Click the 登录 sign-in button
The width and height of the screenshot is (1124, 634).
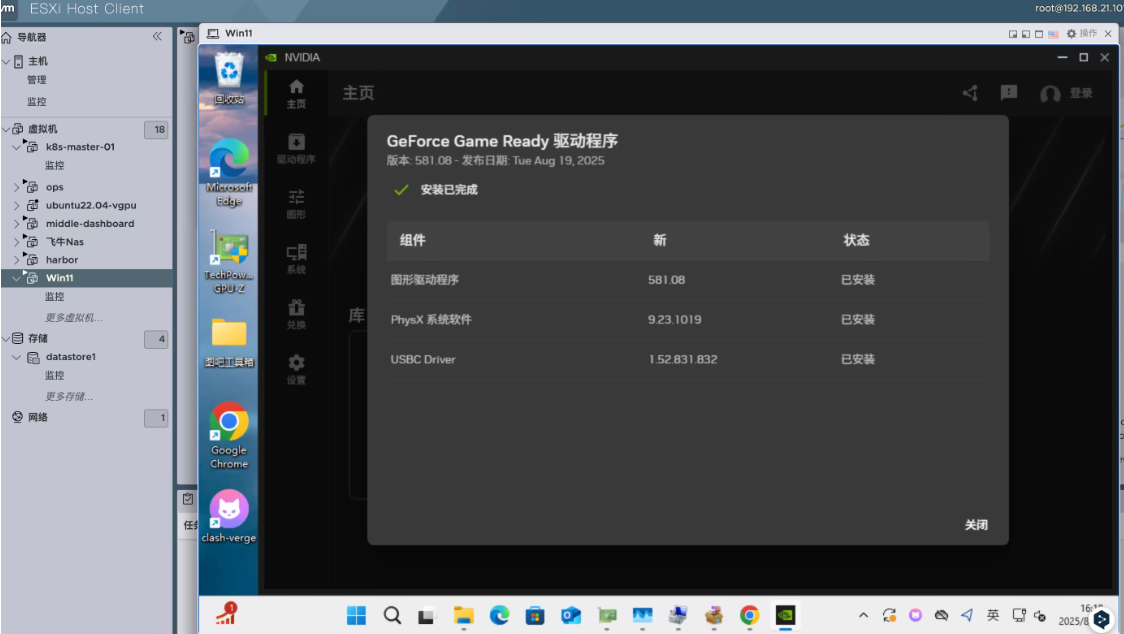click(1081, 93)
